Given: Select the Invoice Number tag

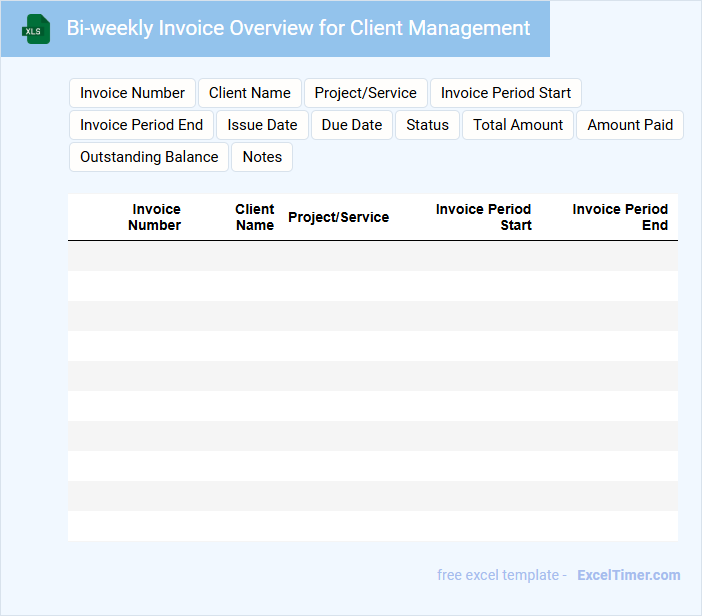Looking at the screenshot, I should [132, 93].
